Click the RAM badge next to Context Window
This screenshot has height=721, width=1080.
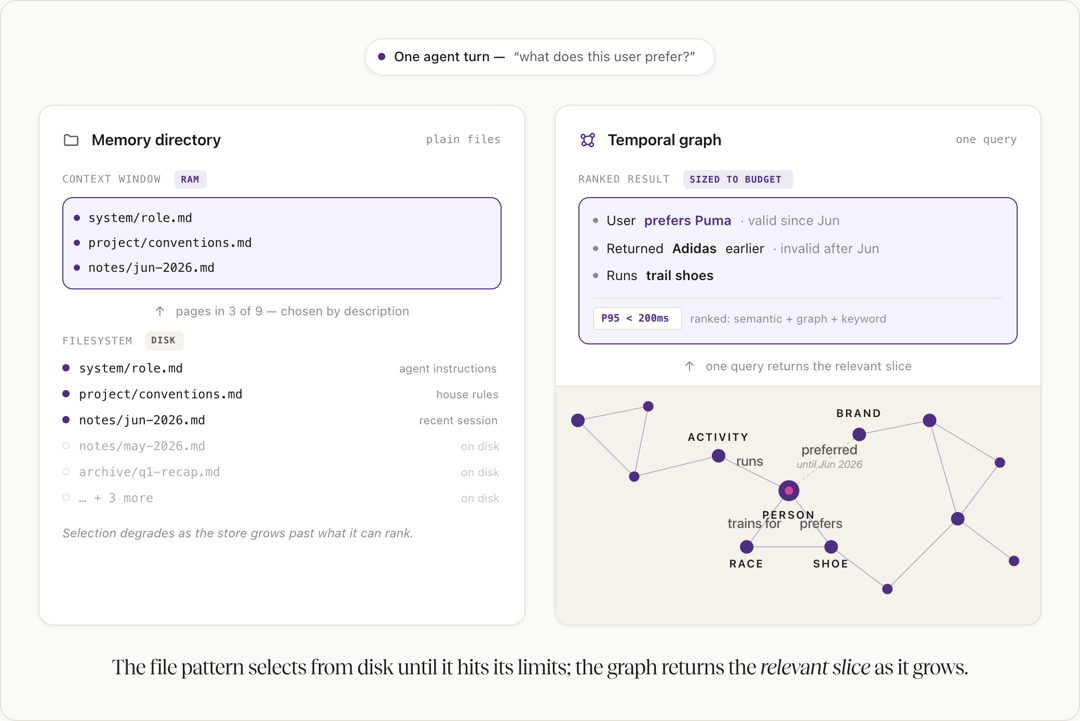190,179
